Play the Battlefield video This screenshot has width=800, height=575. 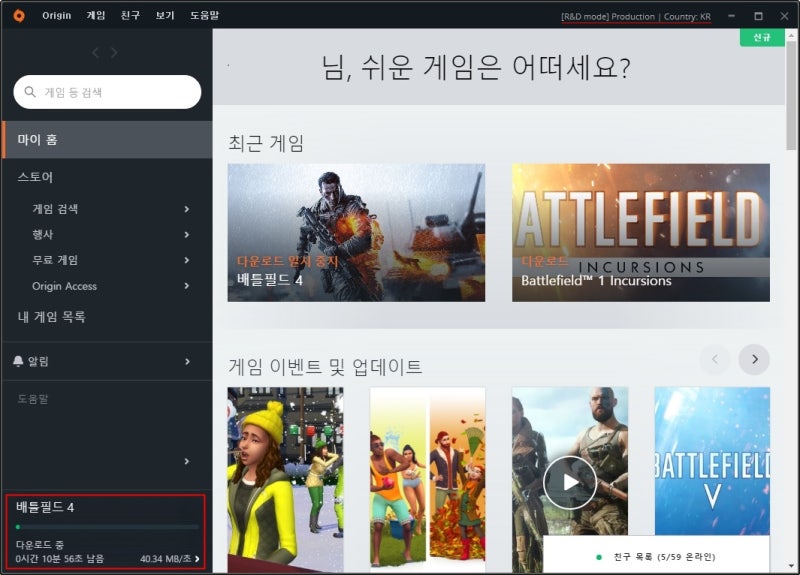point(570,482)
